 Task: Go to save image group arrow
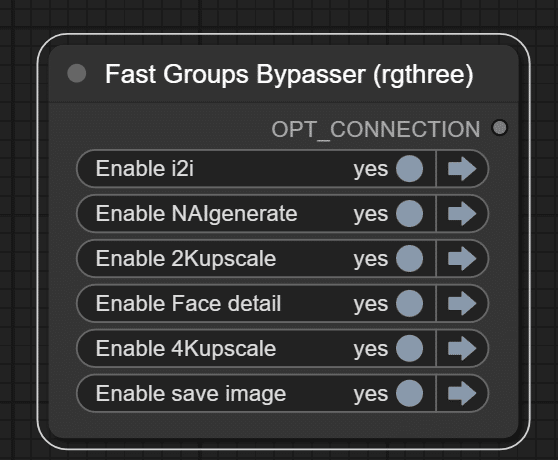tap(462, 393)
